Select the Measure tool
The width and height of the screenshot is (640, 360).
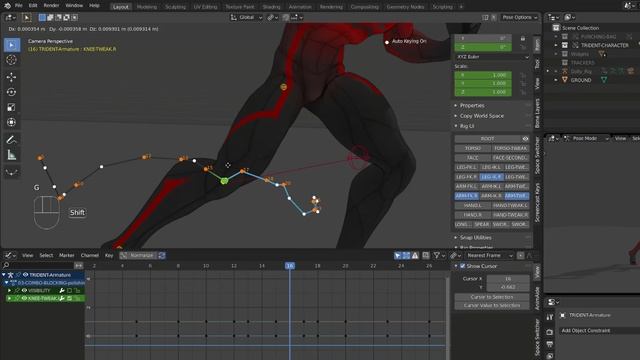point(11,155)
